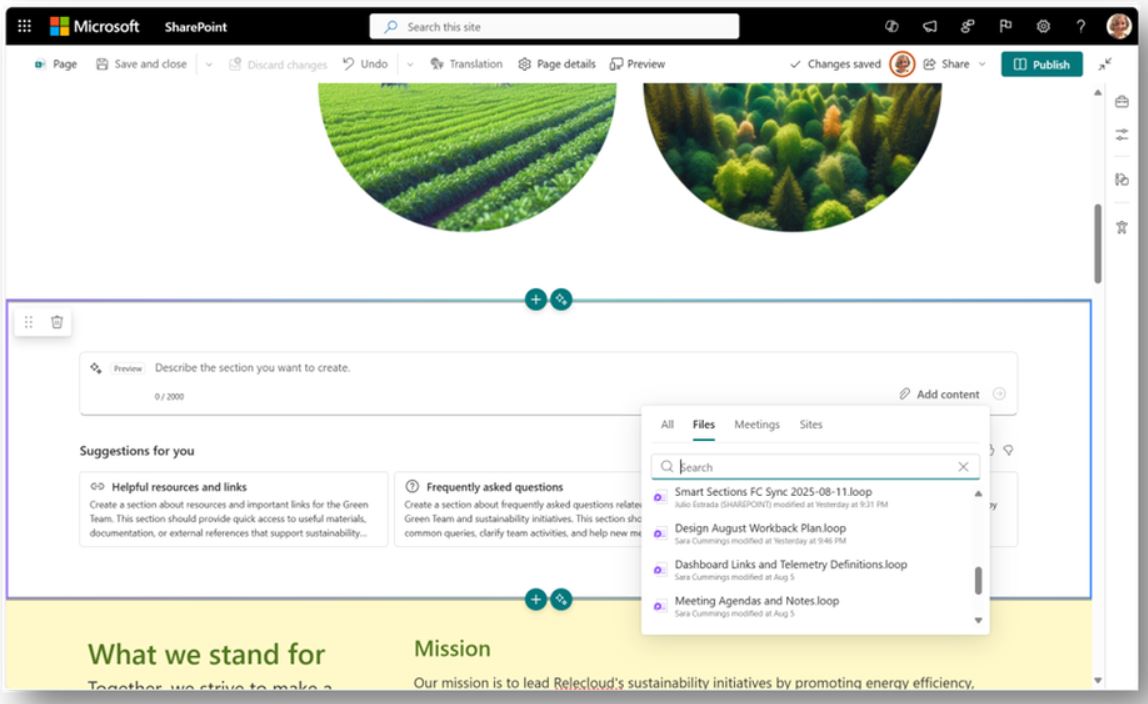This screenshot has height=704, width=1148.
Task: Click the Copilot sparkle icon below the section
Action: [562, 600]
